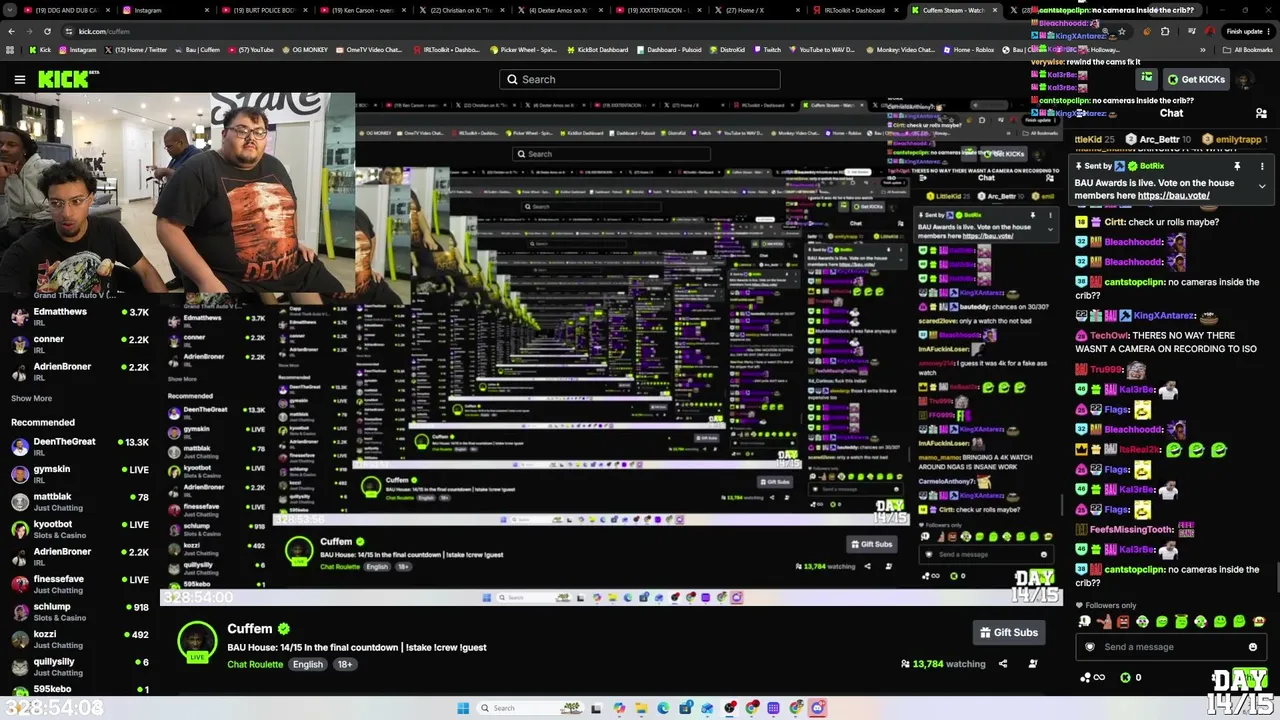Collapse the pinned message chevron
1280x720 pixels.
pos(1262,186)
